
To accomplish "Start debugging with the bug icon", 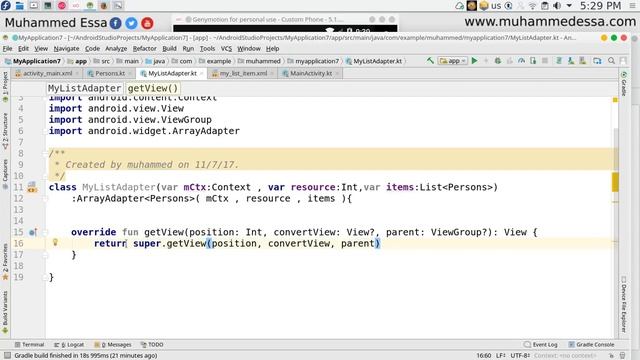I will point(498,61).
